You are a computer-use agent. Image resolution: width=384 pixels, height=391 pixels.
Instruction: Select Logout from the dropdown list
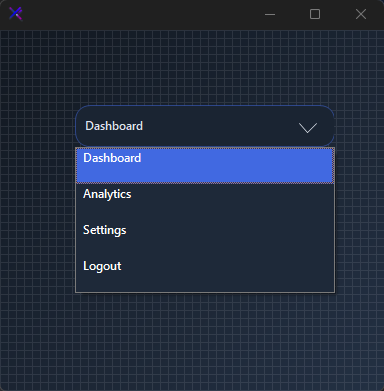click(205, 274)
